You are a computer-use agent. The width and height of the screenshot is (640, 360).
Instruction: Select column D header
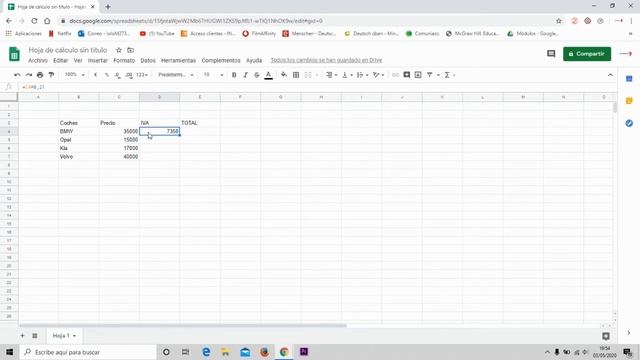click(x=159, y=97)
